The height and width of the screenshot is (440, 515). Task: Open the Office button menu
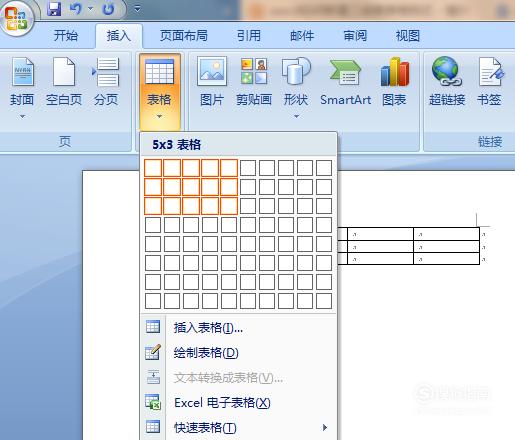[16, 17]
